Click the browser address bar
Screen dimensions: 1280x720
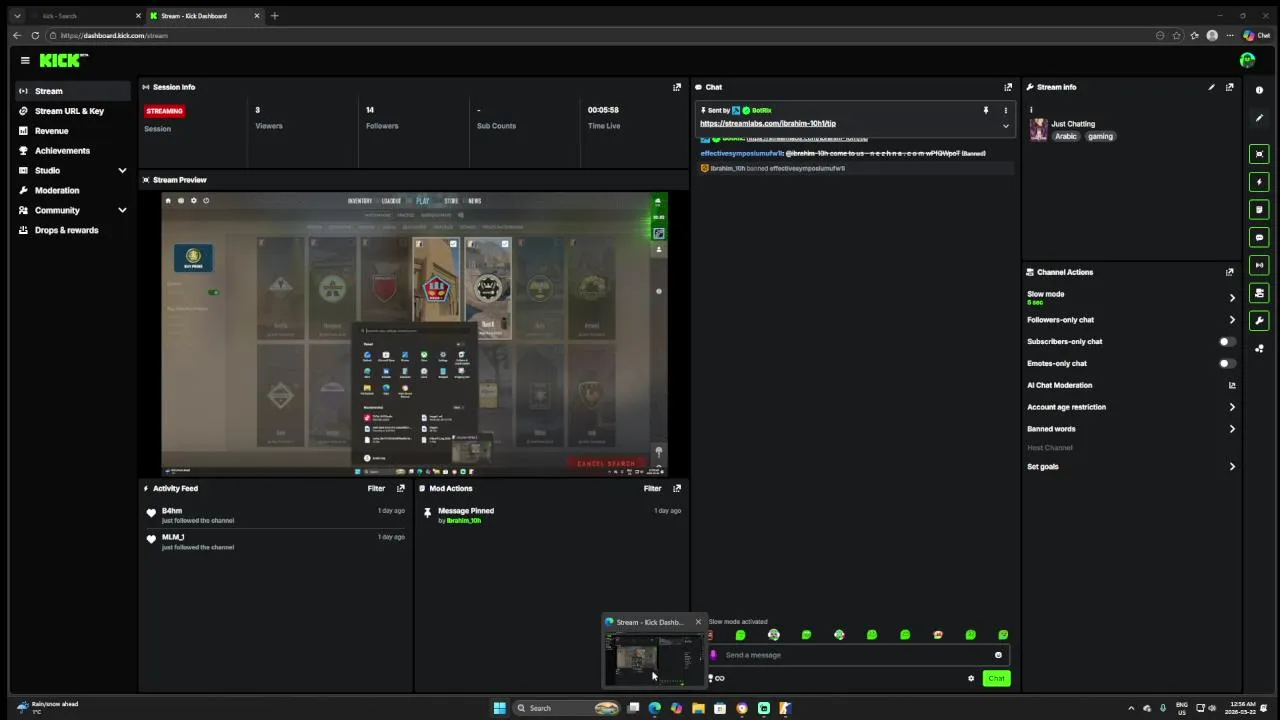pos(600,35)
